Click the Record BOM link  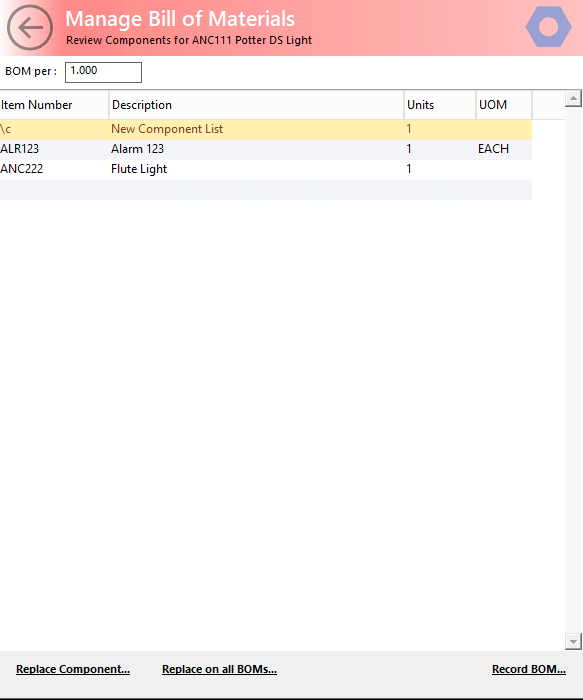click(x=529, y=669)
